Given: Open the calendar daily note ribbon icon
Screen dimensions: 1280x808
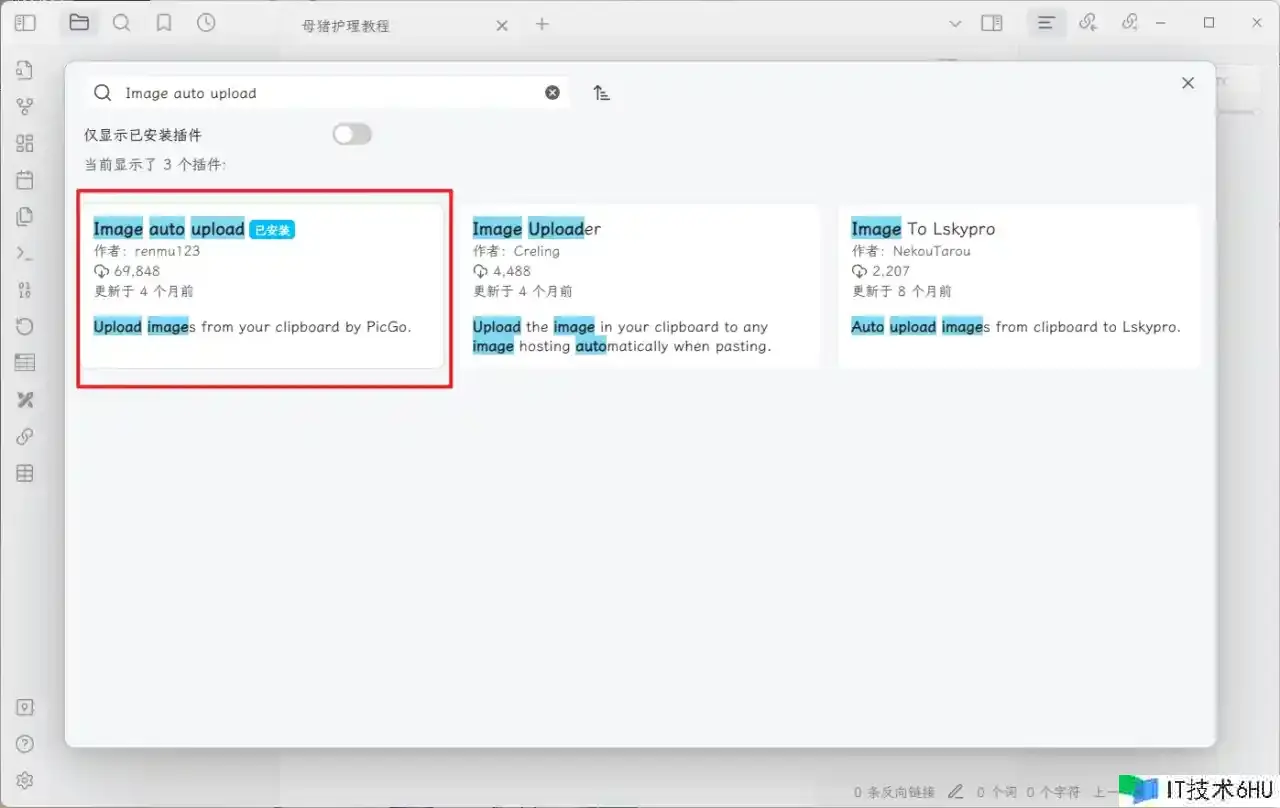Looking at the screenshot, I should click(x=25, y=180).
